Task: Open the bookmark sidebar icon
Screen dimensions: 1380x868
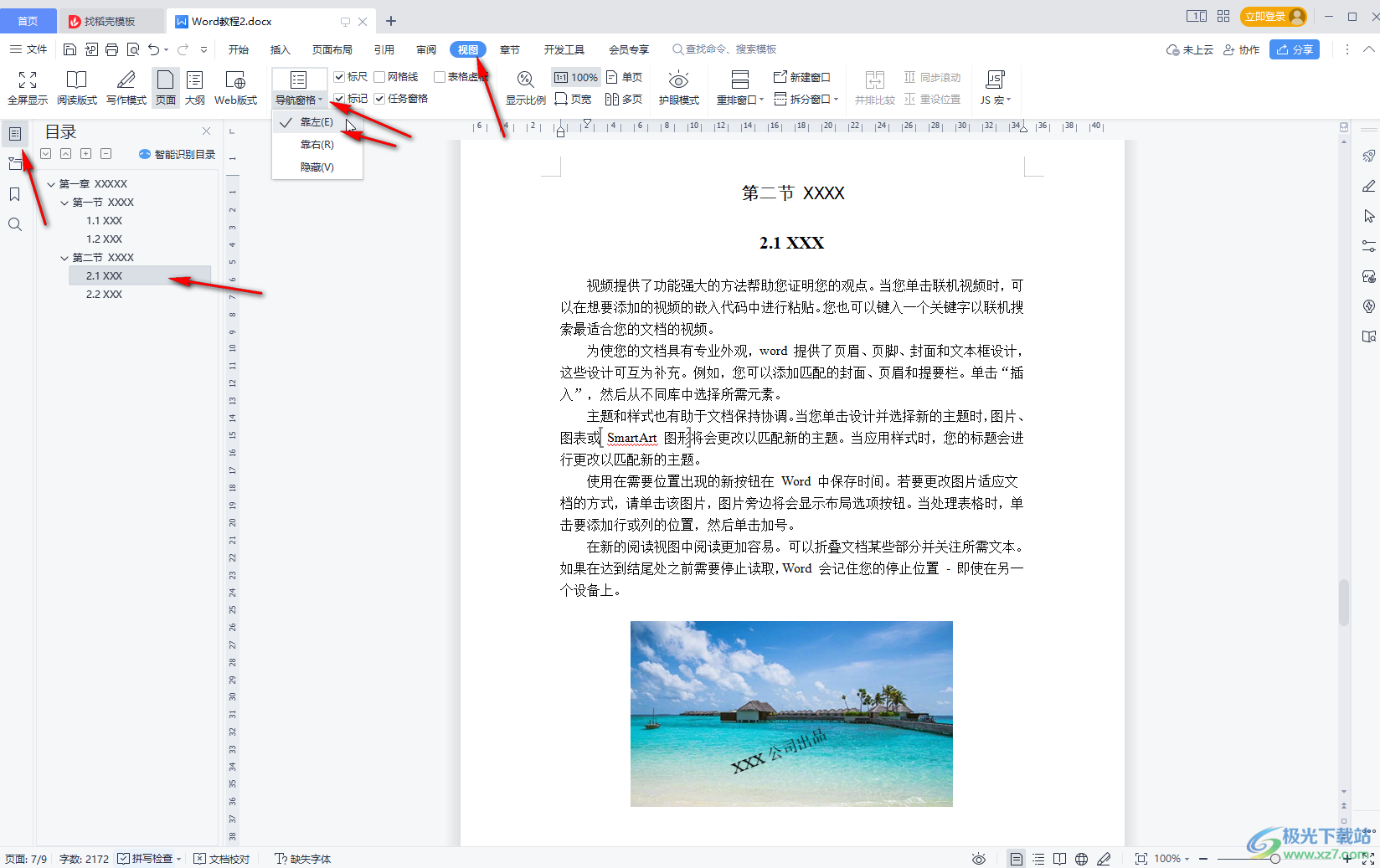Action: tap(15, 194)
